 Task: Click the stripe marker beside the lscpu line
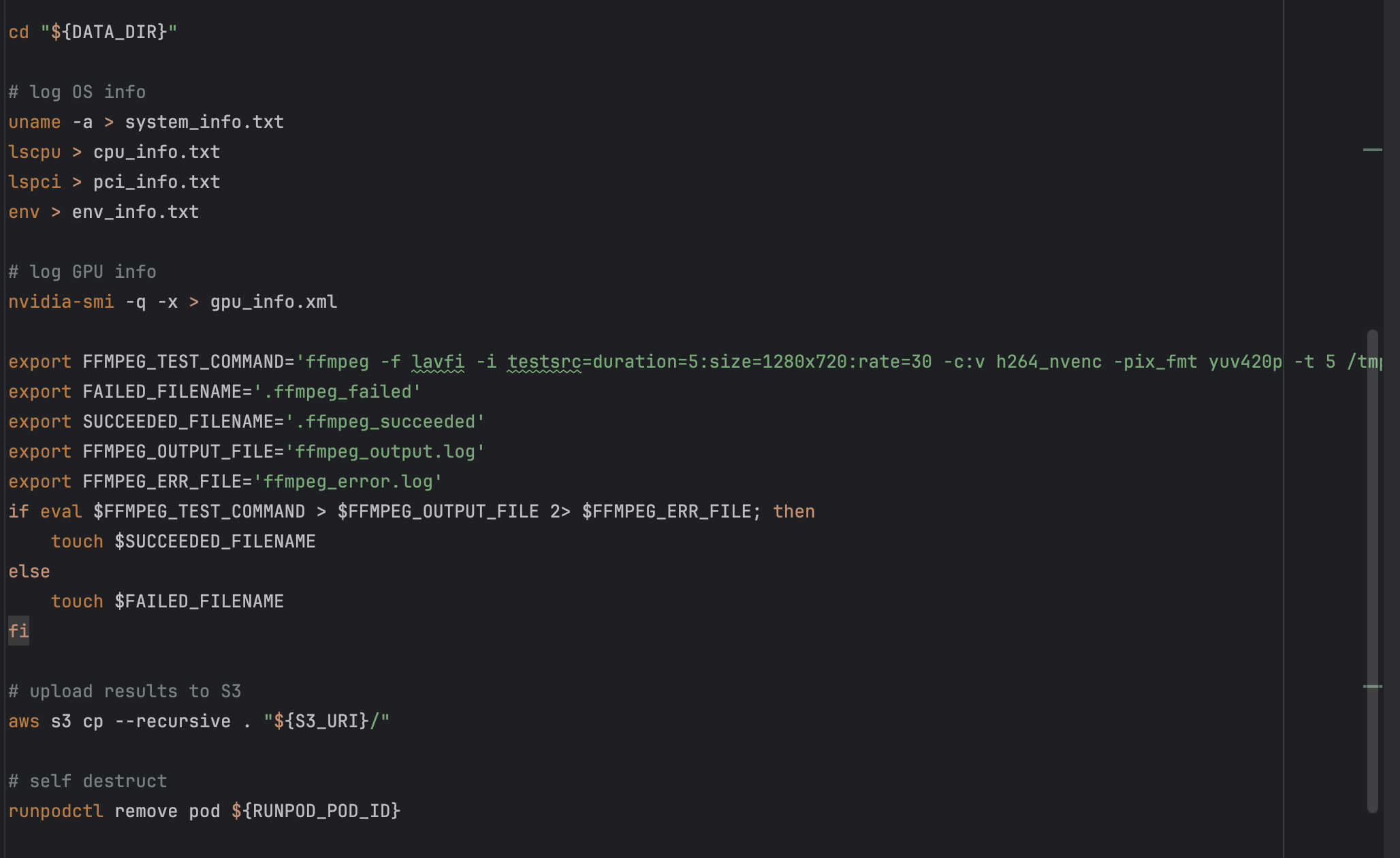click(x=1372, y=150)
